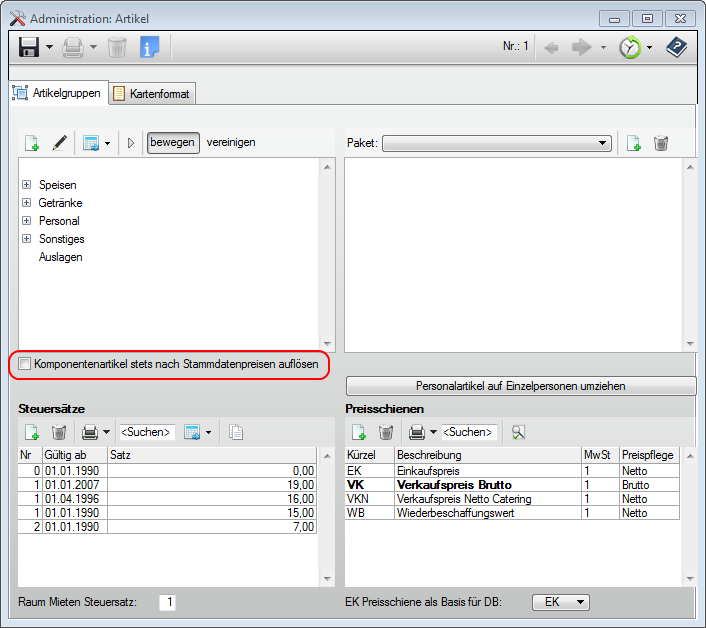The width and height of the screenshot is (706, 628).
Task: Click the help book icon in the top right
Action: 676,47
